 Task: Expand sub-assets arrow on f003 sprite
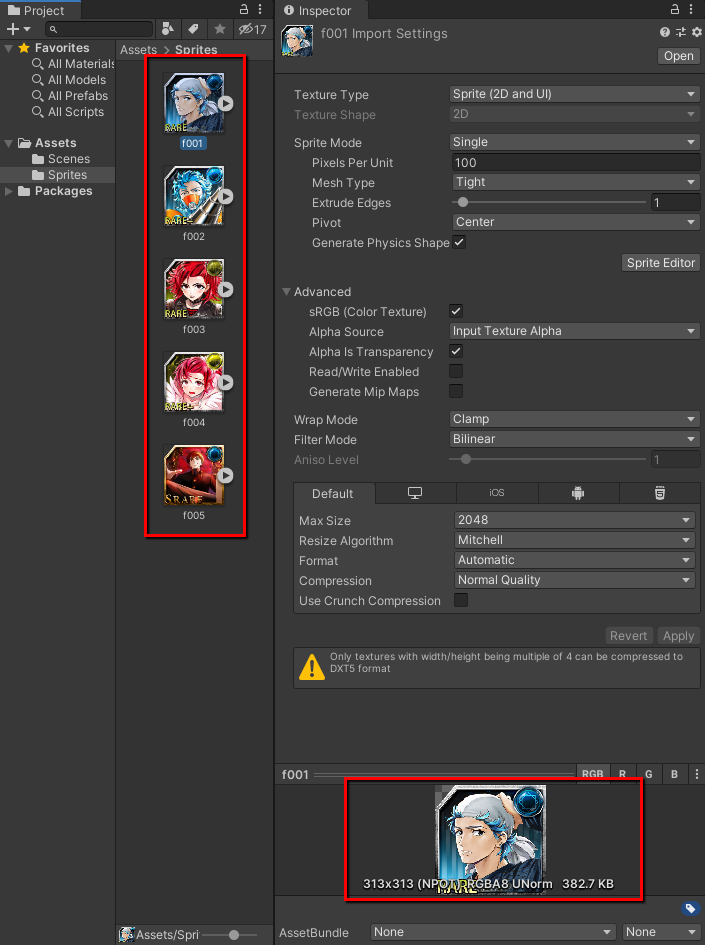coord(225,290)
